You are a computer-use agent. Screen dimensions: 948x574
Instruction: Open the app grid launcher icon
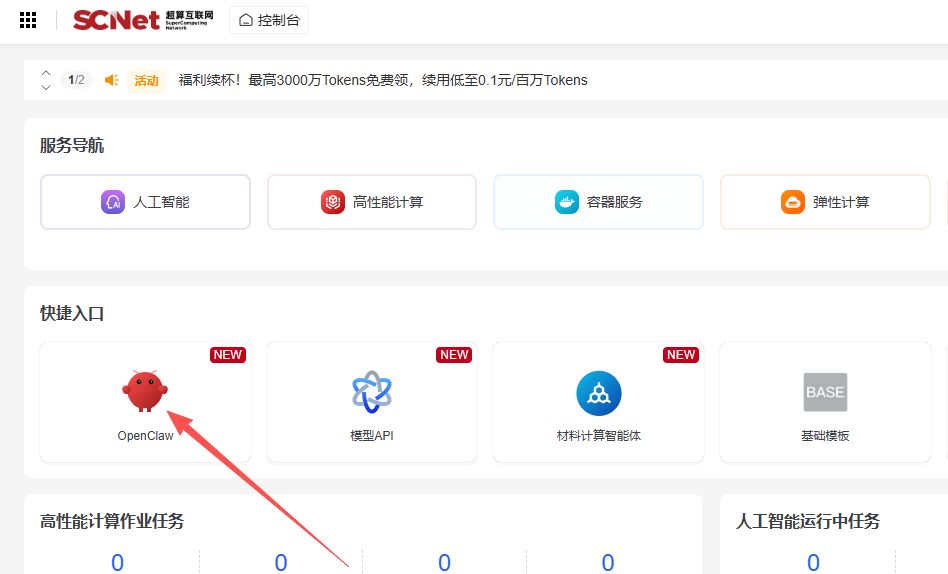[28, 20]
